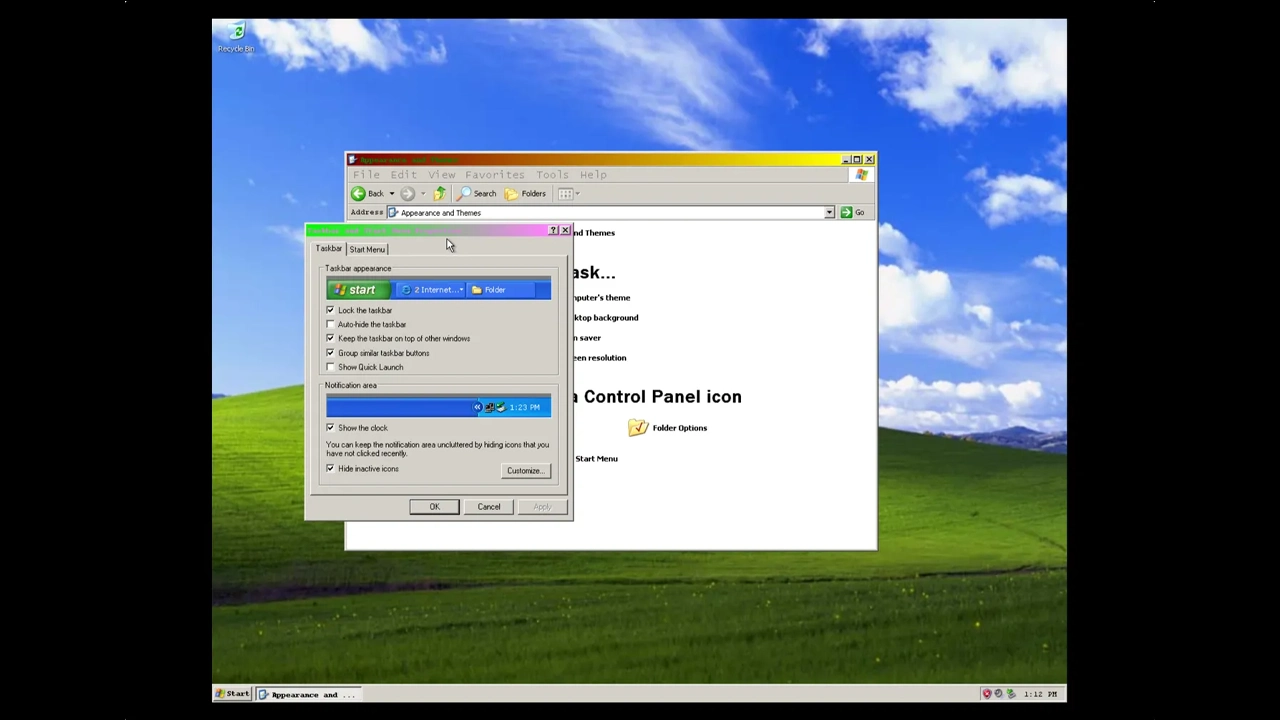1280x720 pixels.
Task: Open the Recycle Bin desktop icon
Action: click(x=236, y=36)
